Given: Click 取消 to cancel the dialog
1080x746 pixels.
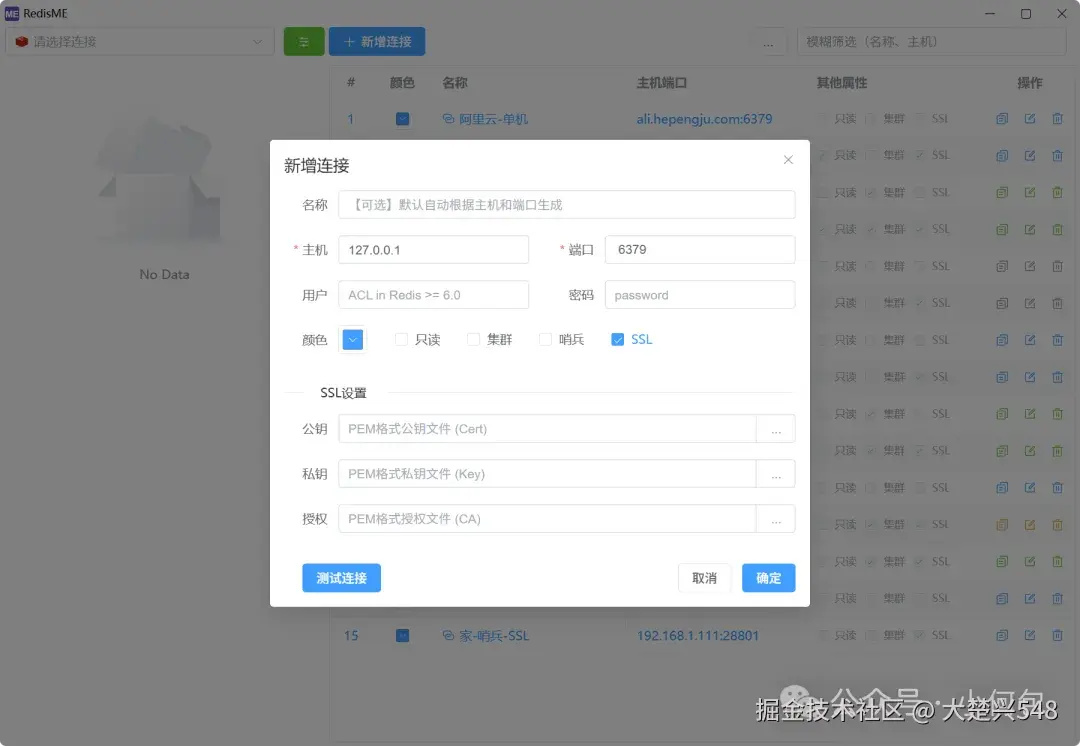Looking at the screenshot, I should (704, 578).
